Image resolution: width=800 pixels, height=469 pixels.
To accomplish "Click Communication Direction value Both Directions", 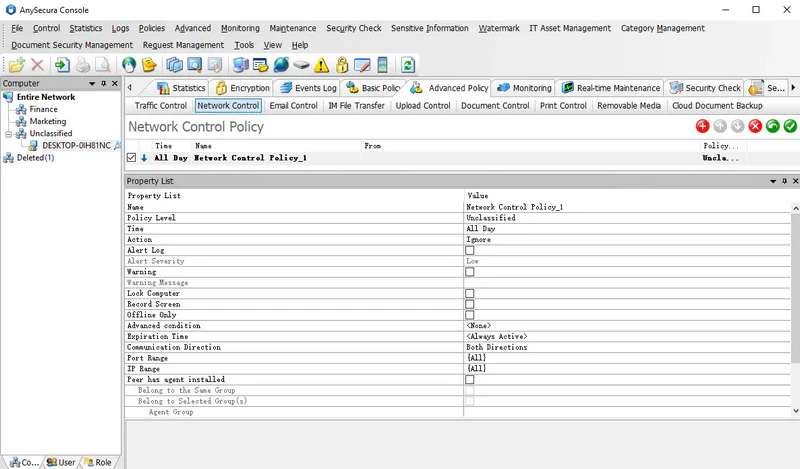I will (x=627, y=347).
